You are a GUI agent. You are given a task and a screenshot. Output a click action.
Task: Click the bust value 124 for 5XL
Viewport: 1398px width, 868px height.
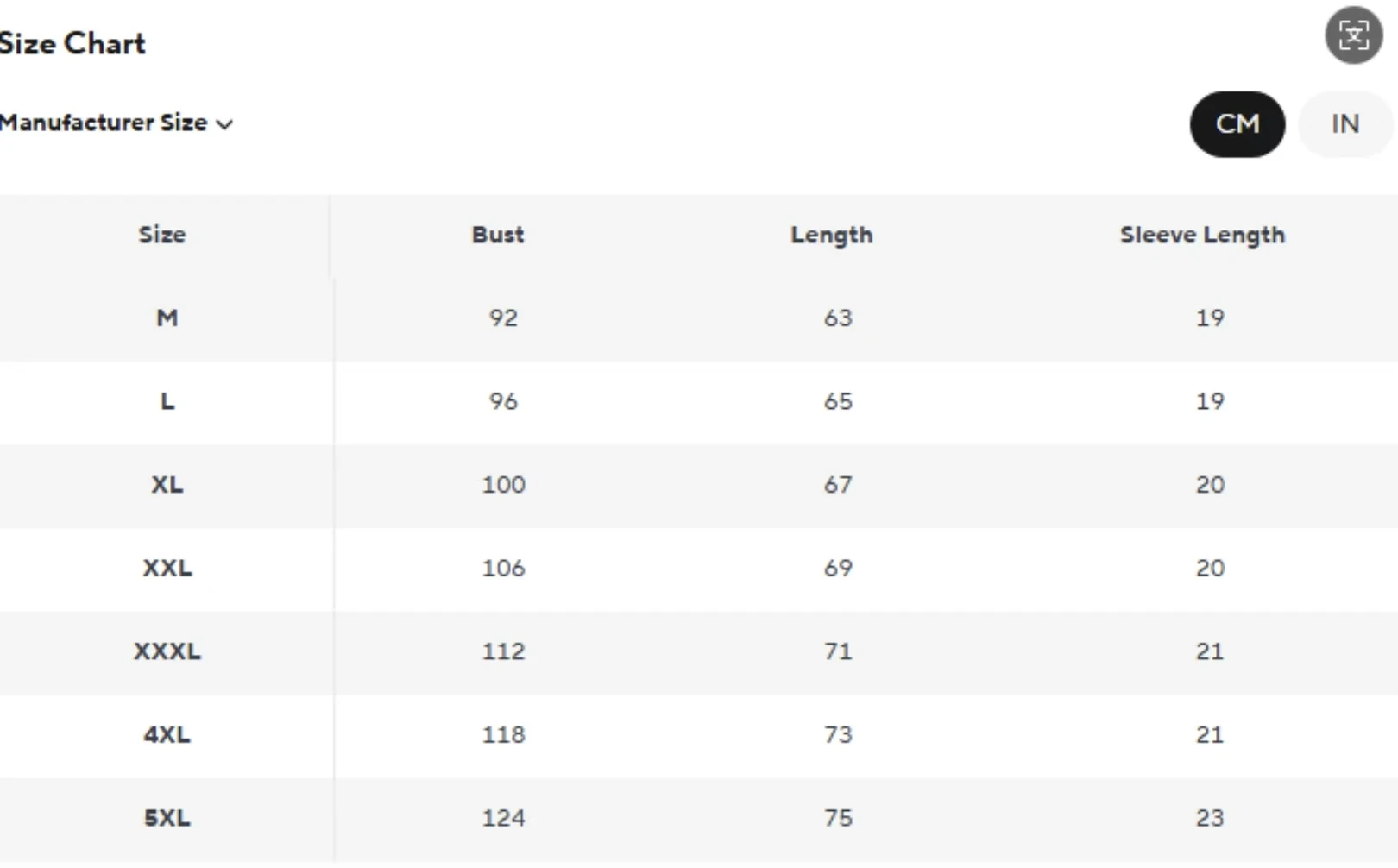tap(503, 818)
